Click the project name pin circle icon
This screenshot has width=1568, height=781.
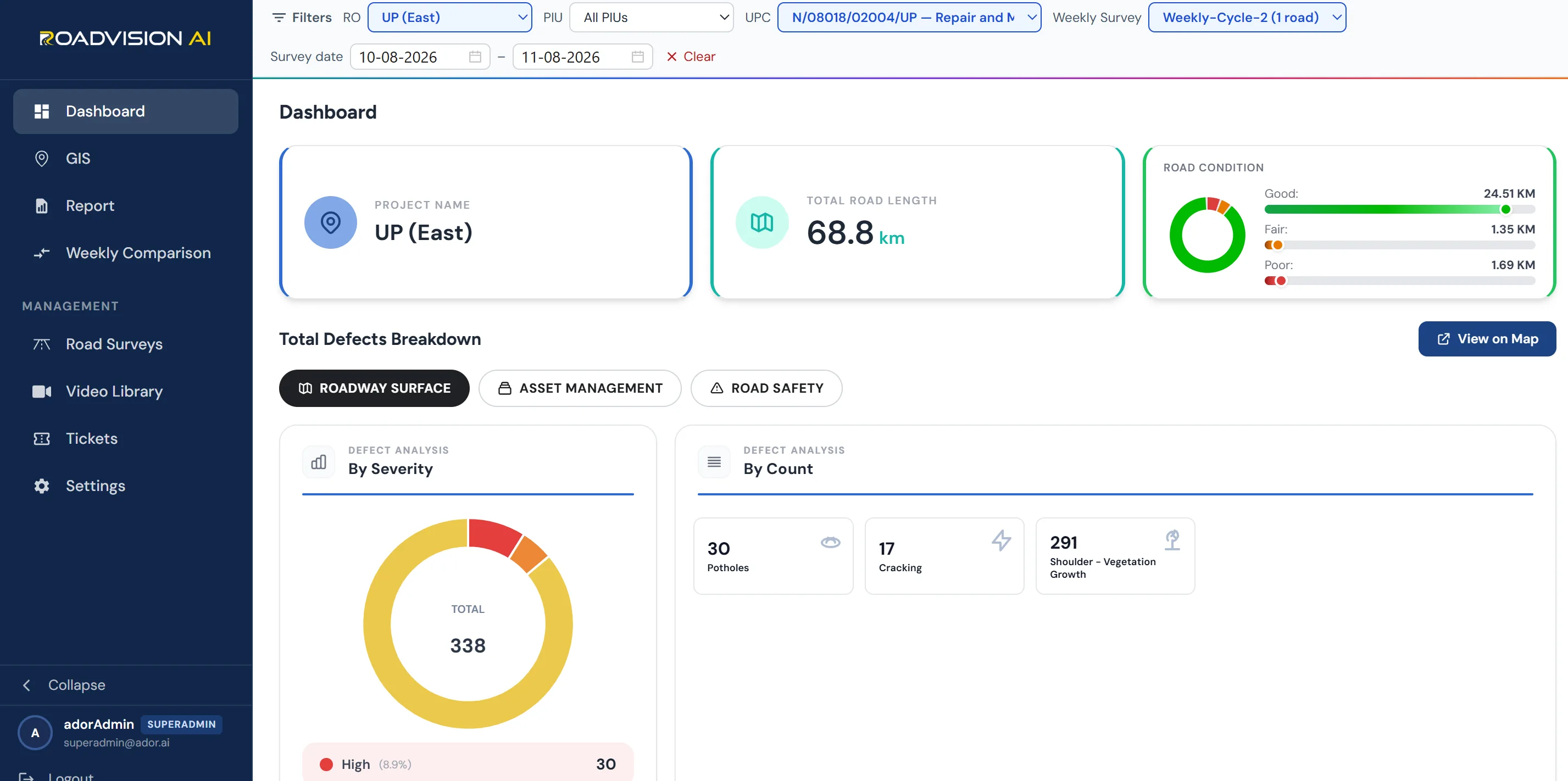331,222
